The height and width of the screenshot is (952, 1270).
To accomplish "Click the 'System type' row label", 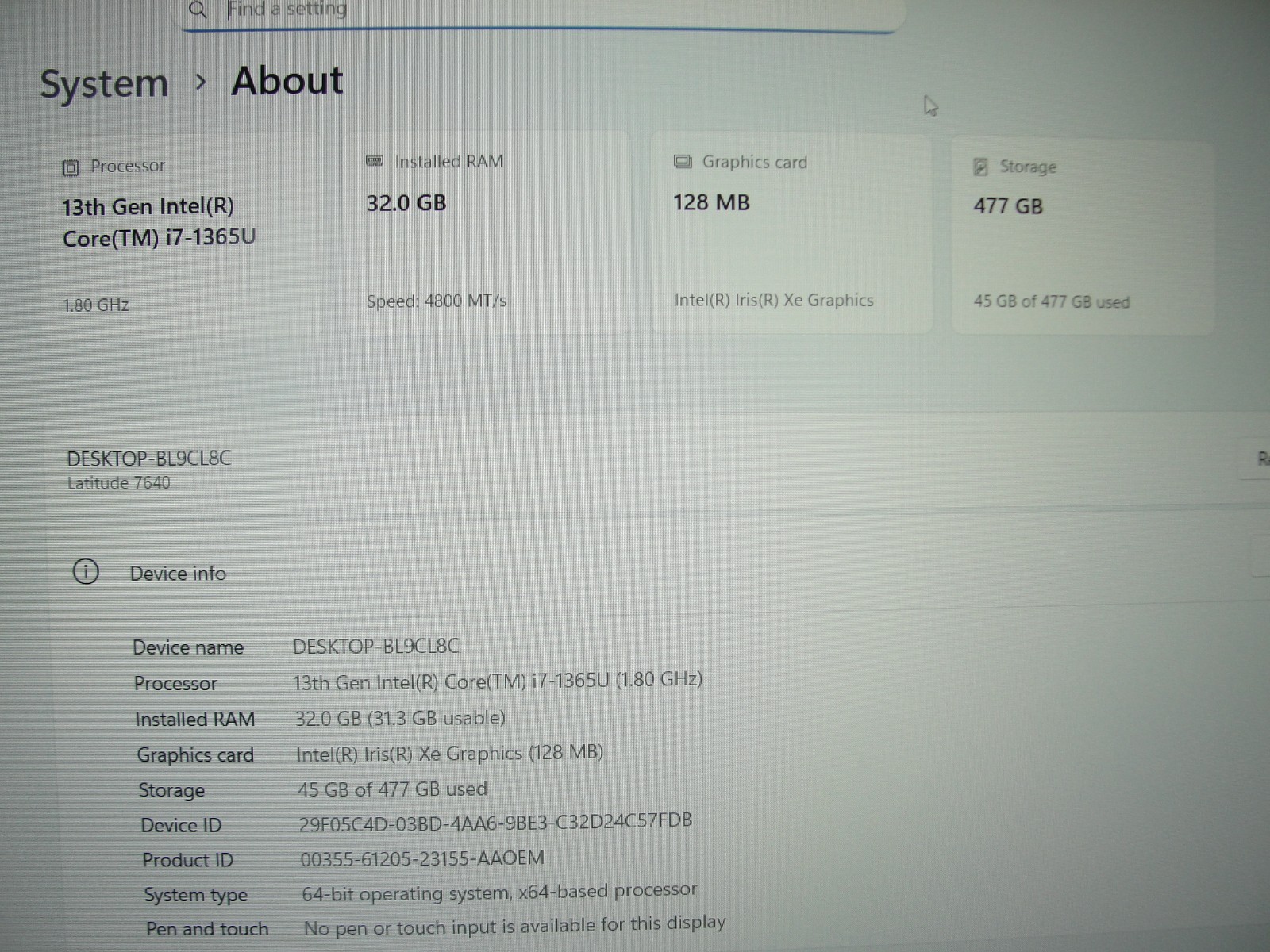I will pos(196,895).
